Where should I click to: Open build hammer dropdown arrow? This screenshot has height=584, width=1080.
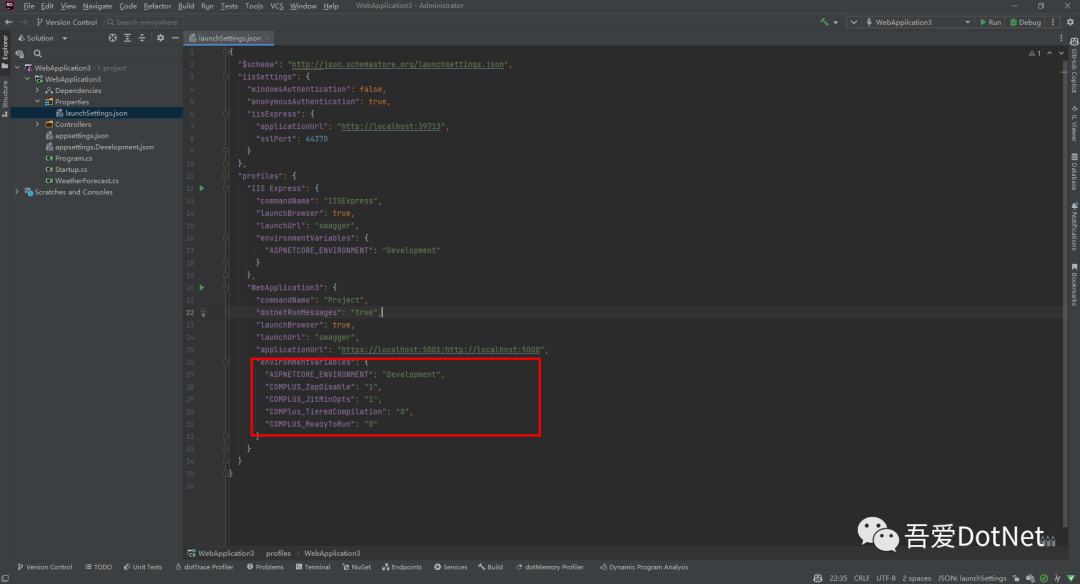tap(835, 22)
